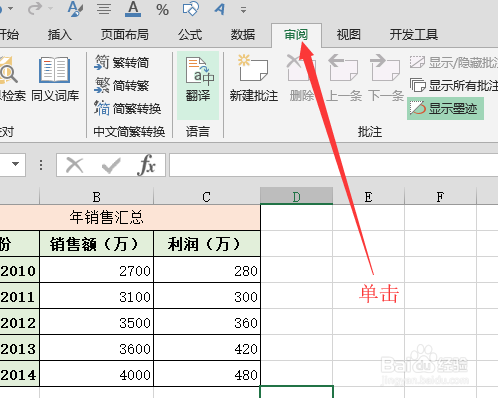Open the Customize Quick Access Toolbar dropdown

(x=244, y=10)
